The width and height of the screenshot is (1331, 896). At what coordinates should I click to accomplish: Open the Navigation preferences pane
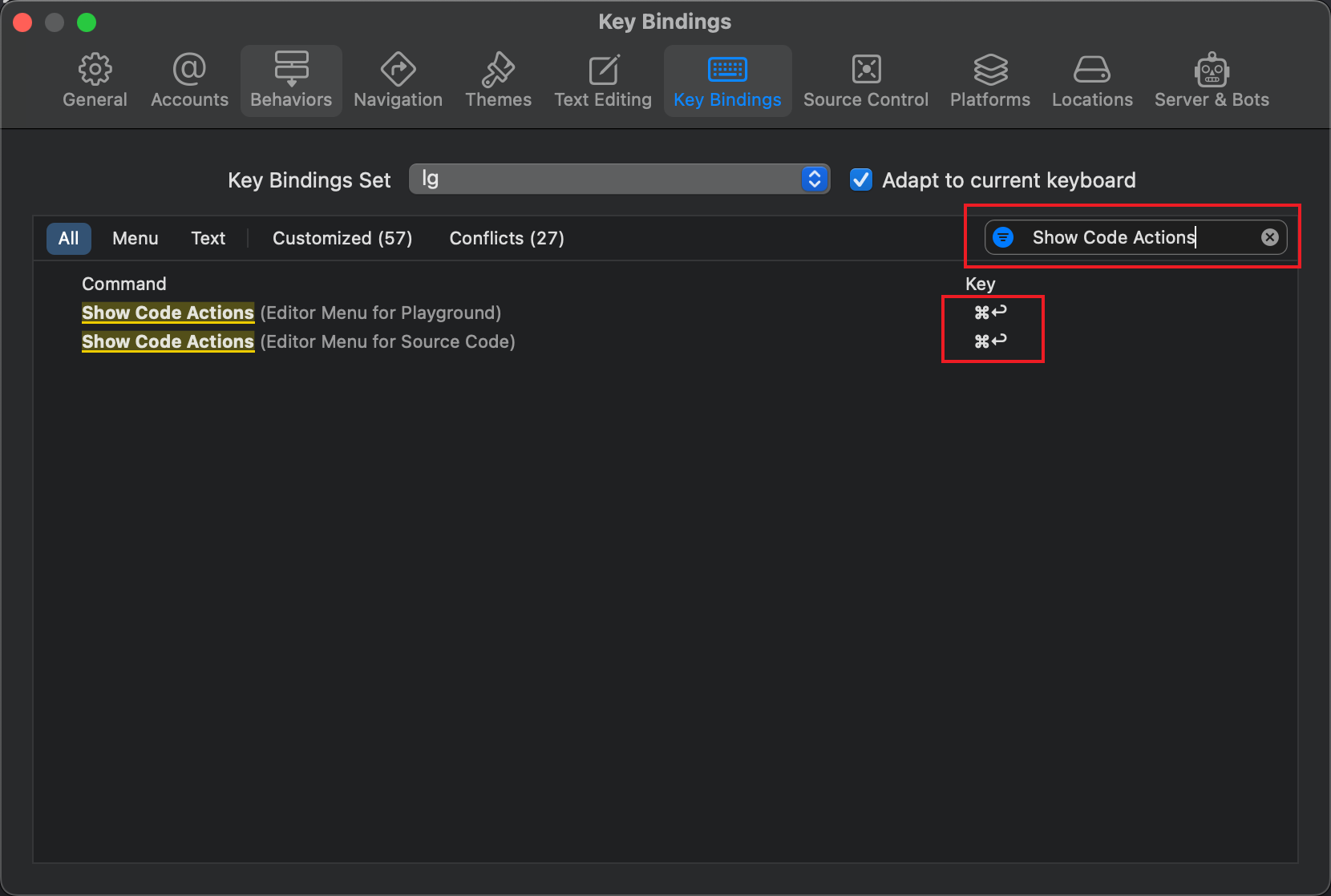(x=398, y=81)
